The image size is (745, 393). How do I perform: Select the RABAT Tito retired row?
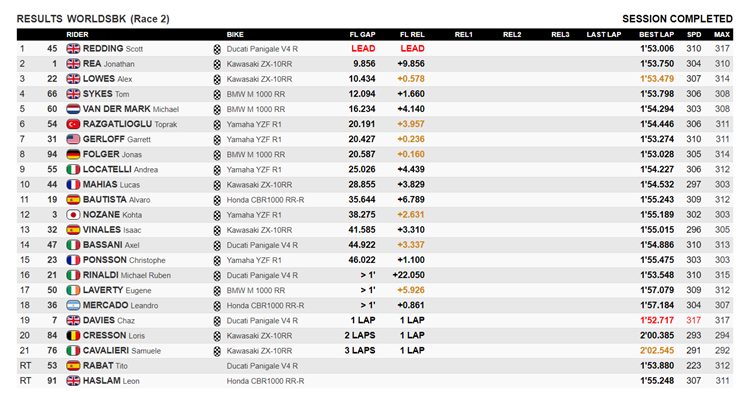point(374,365)
